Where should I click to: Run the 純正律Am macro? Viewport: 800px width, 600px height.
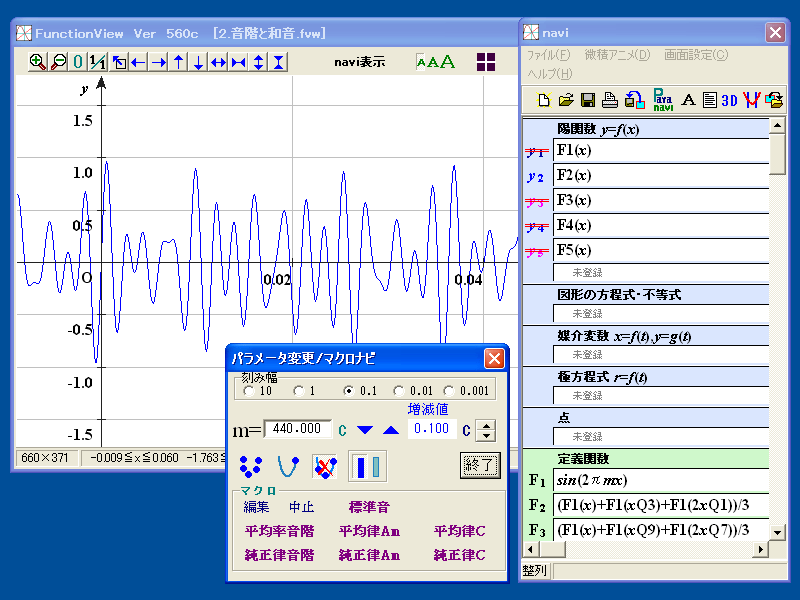(369, 555)
